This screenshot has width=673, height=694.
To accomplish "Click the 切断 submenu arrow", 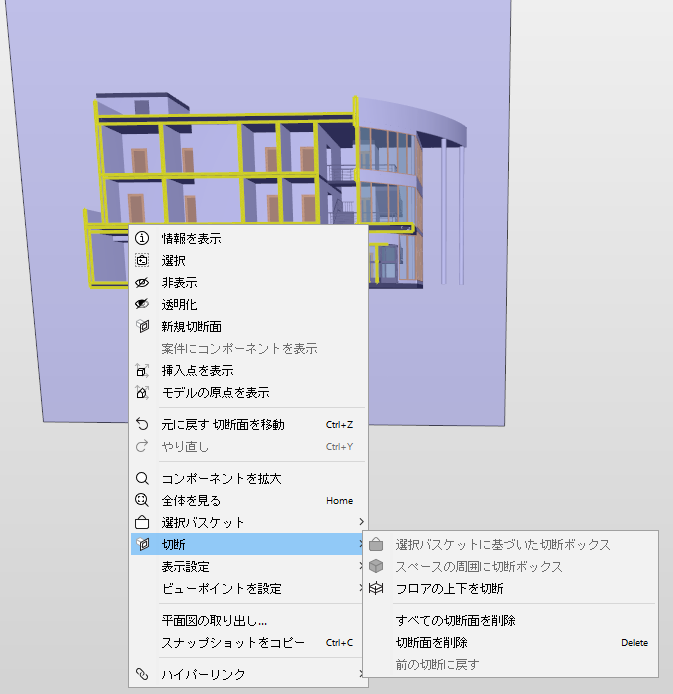I will tap(361, 544).
